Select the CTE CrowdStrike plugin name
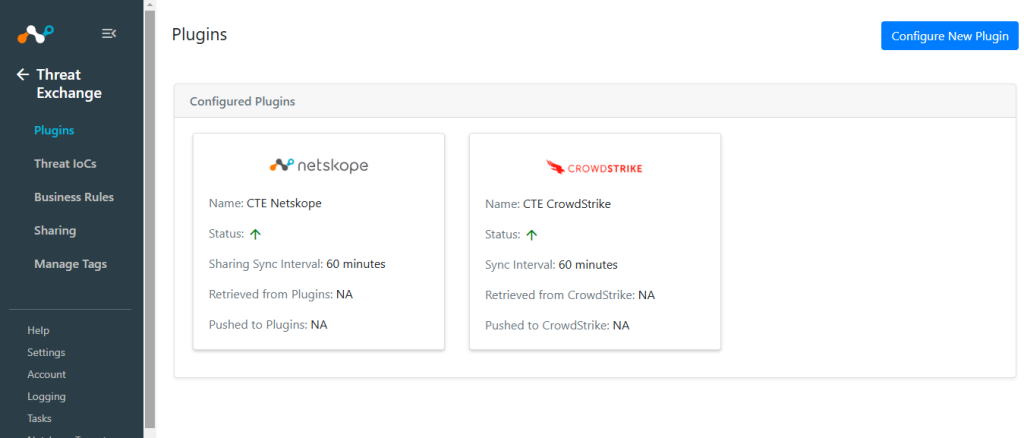Image resolution: width=1024 pixels, height=438 pixels. 567,204
